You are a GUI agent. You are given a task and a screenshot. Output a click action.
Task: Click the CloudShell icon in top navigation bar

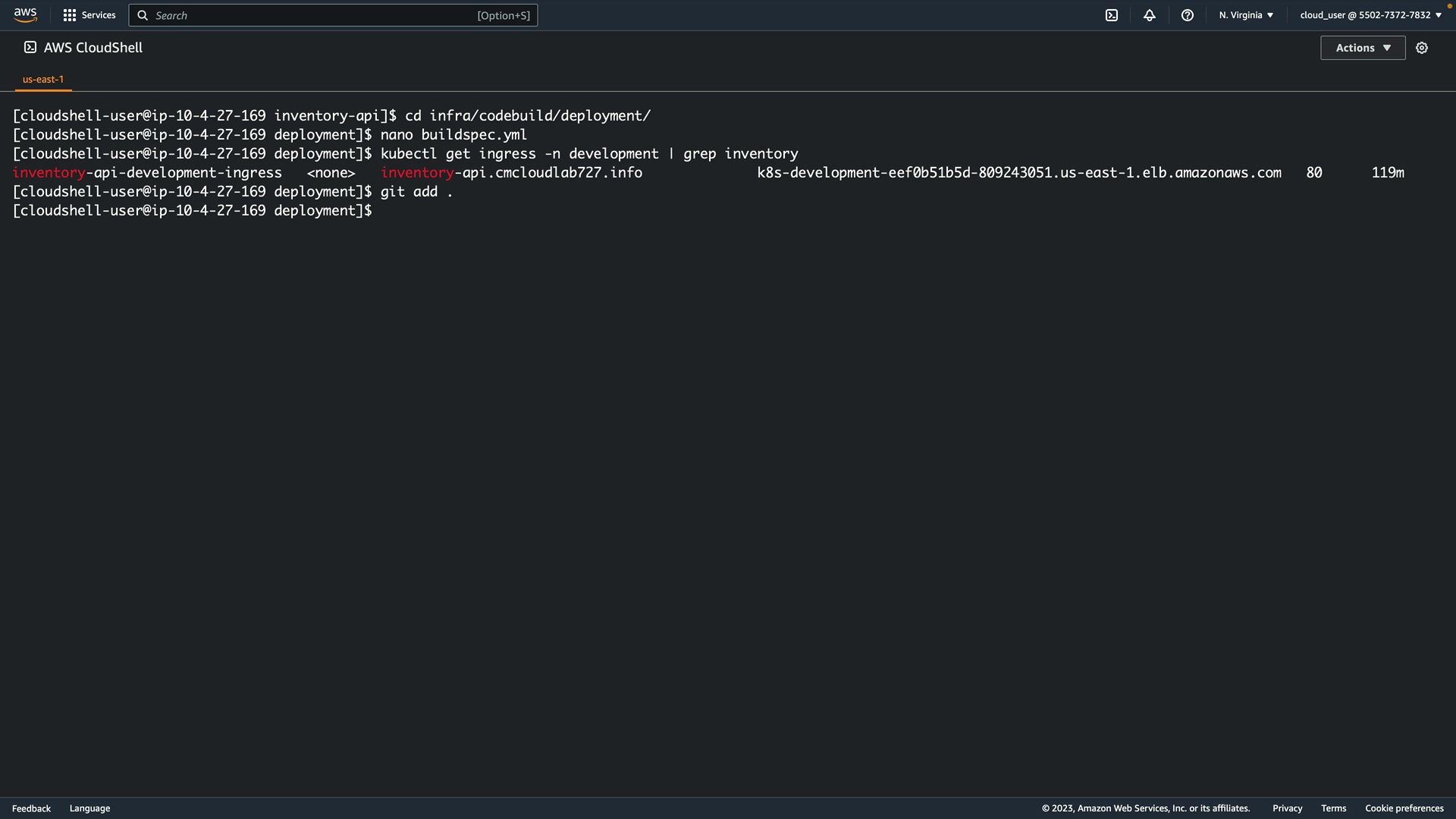point(1112,15)
